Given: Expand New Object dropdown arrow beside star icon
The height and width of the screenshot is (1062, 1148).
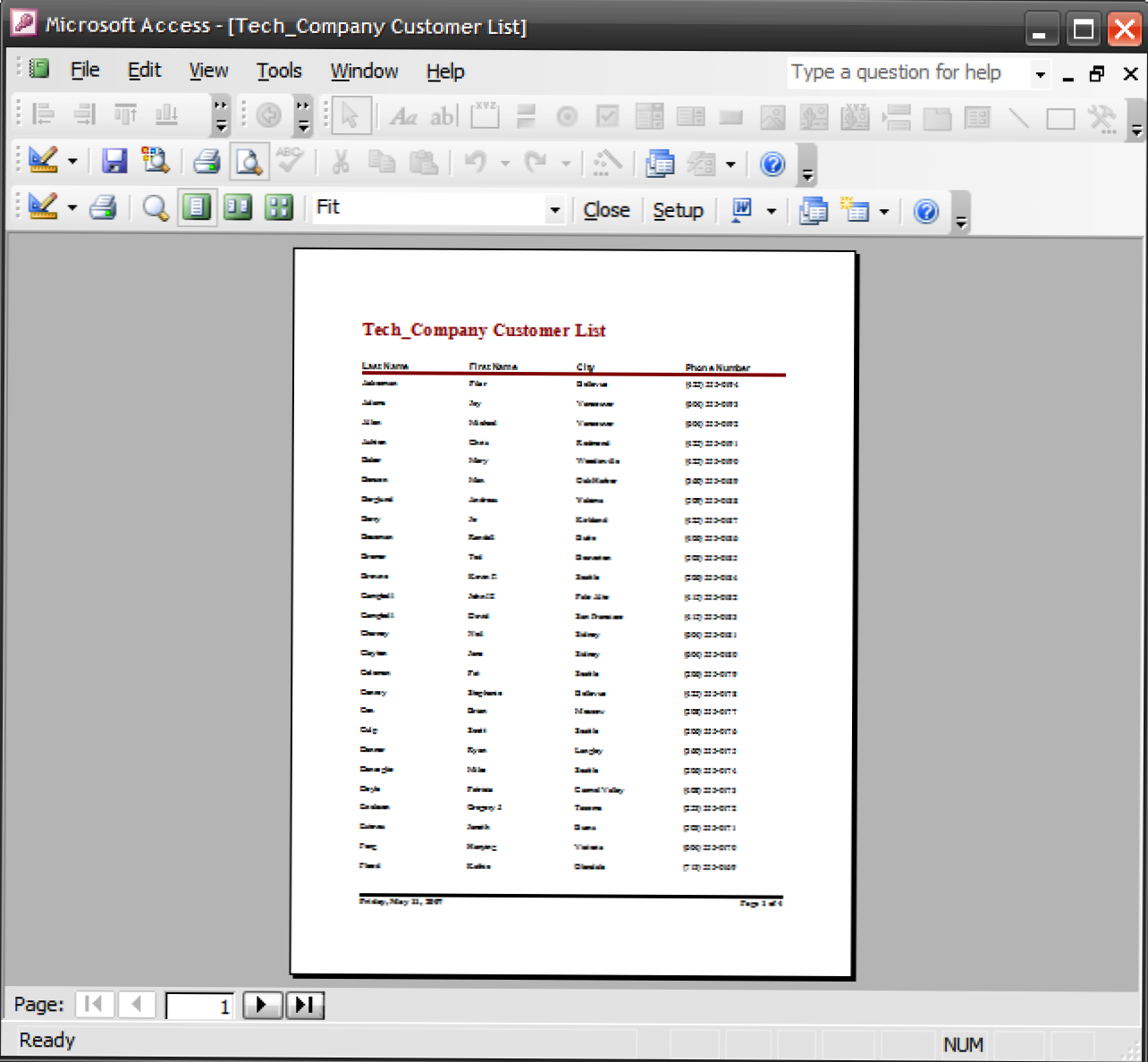Looking at the screenshot, I should (x=884, y=212).
